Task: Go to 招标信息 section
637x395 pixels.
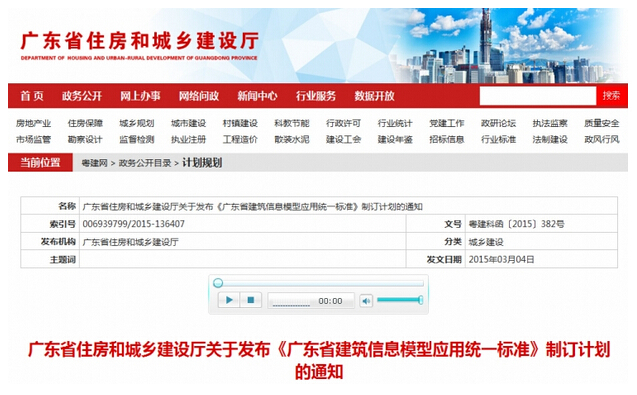Action: point(446,139)
